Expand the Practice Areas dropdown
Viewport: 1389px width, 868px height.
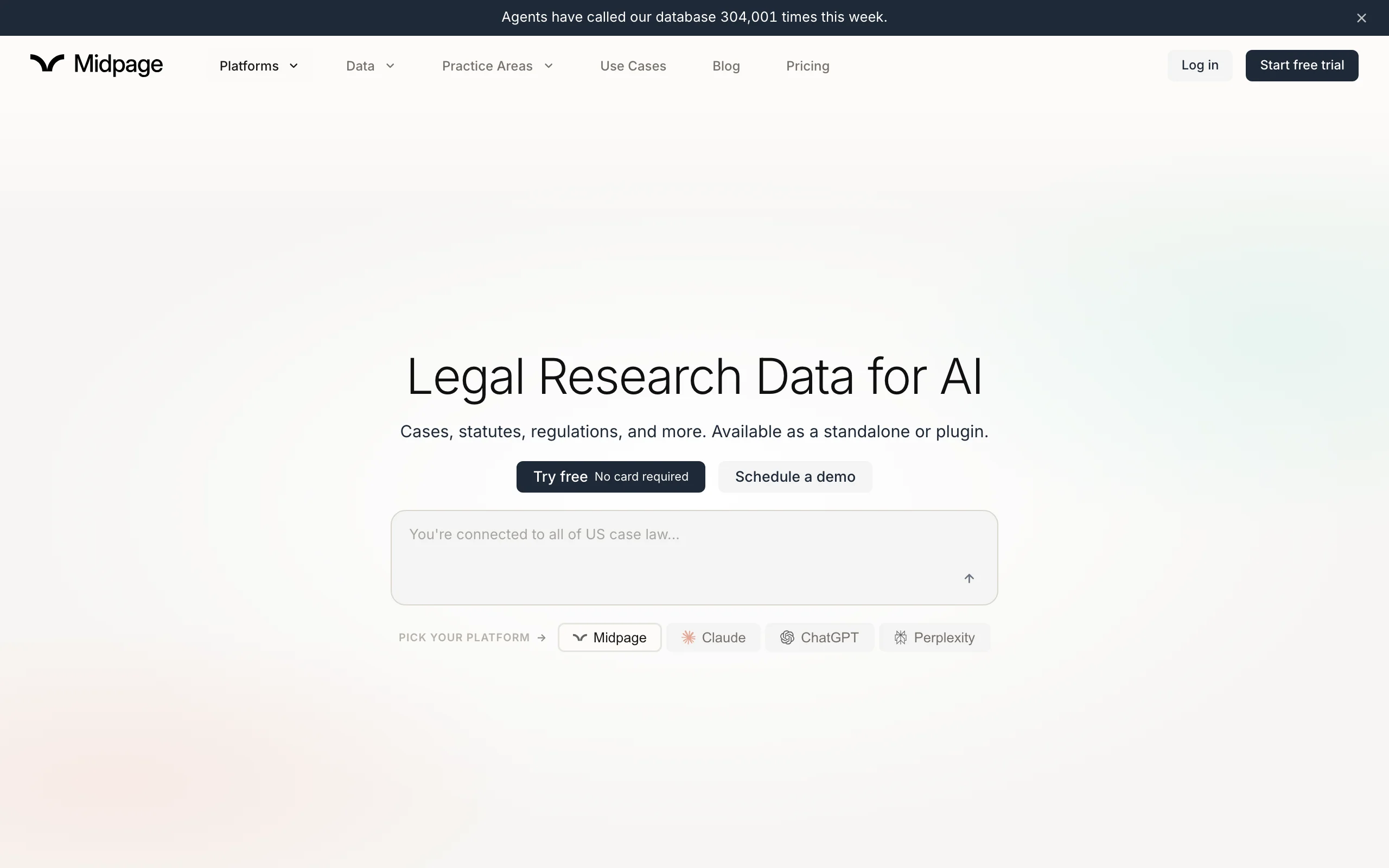tap(498, 66)
